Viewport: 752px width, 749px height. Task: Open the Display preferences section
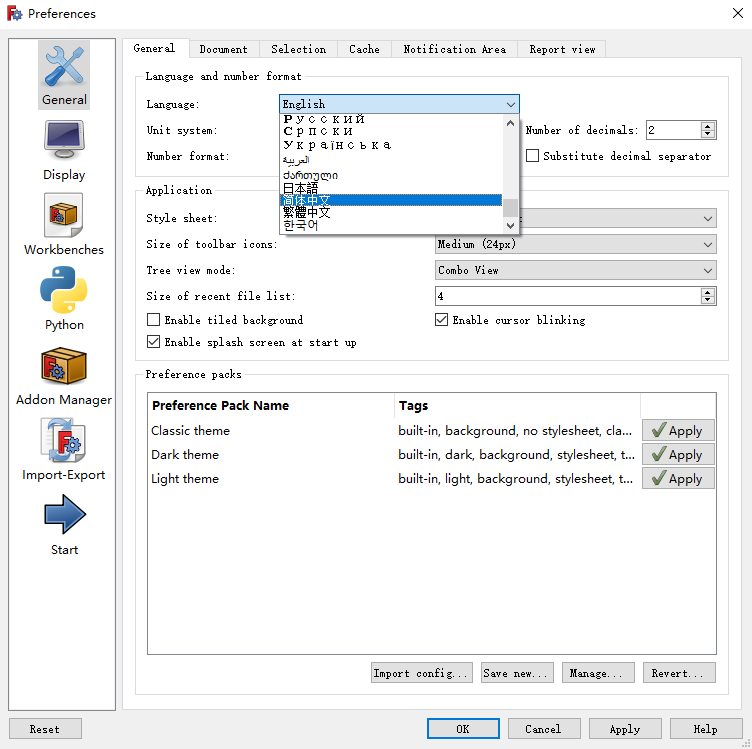(x=64, y=151)
